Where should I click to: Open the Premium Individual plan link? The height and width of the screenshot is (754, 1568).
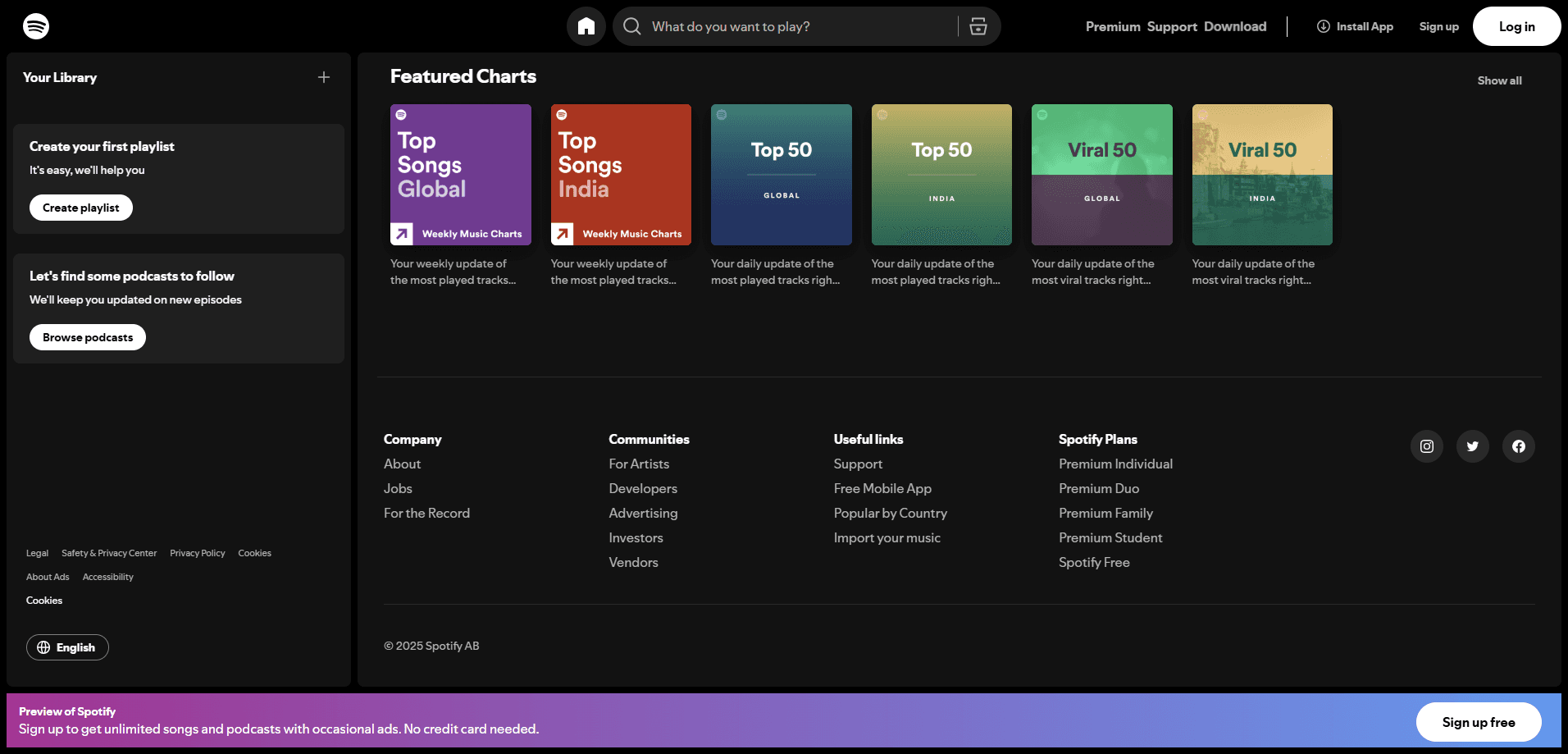click(1115, 464)
